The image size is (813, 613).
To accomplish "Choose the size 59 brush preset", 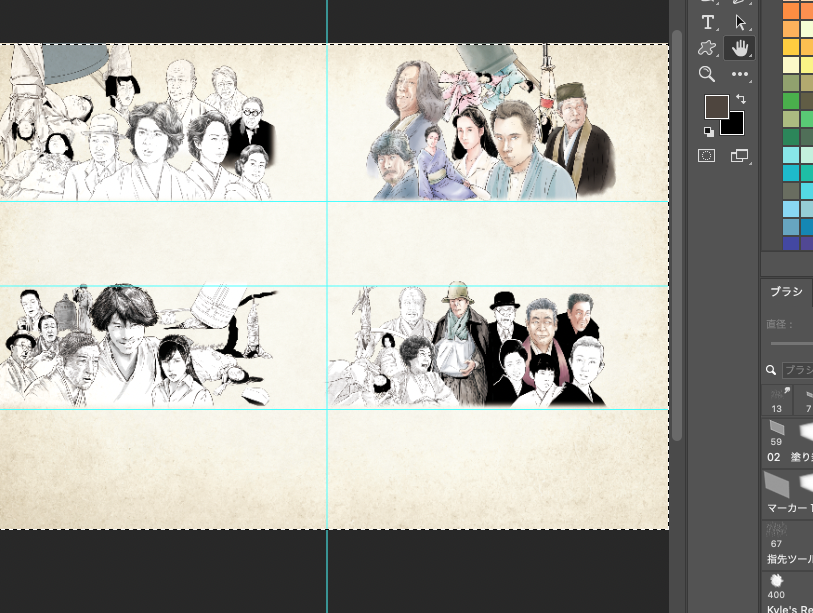I will [776, 434].
